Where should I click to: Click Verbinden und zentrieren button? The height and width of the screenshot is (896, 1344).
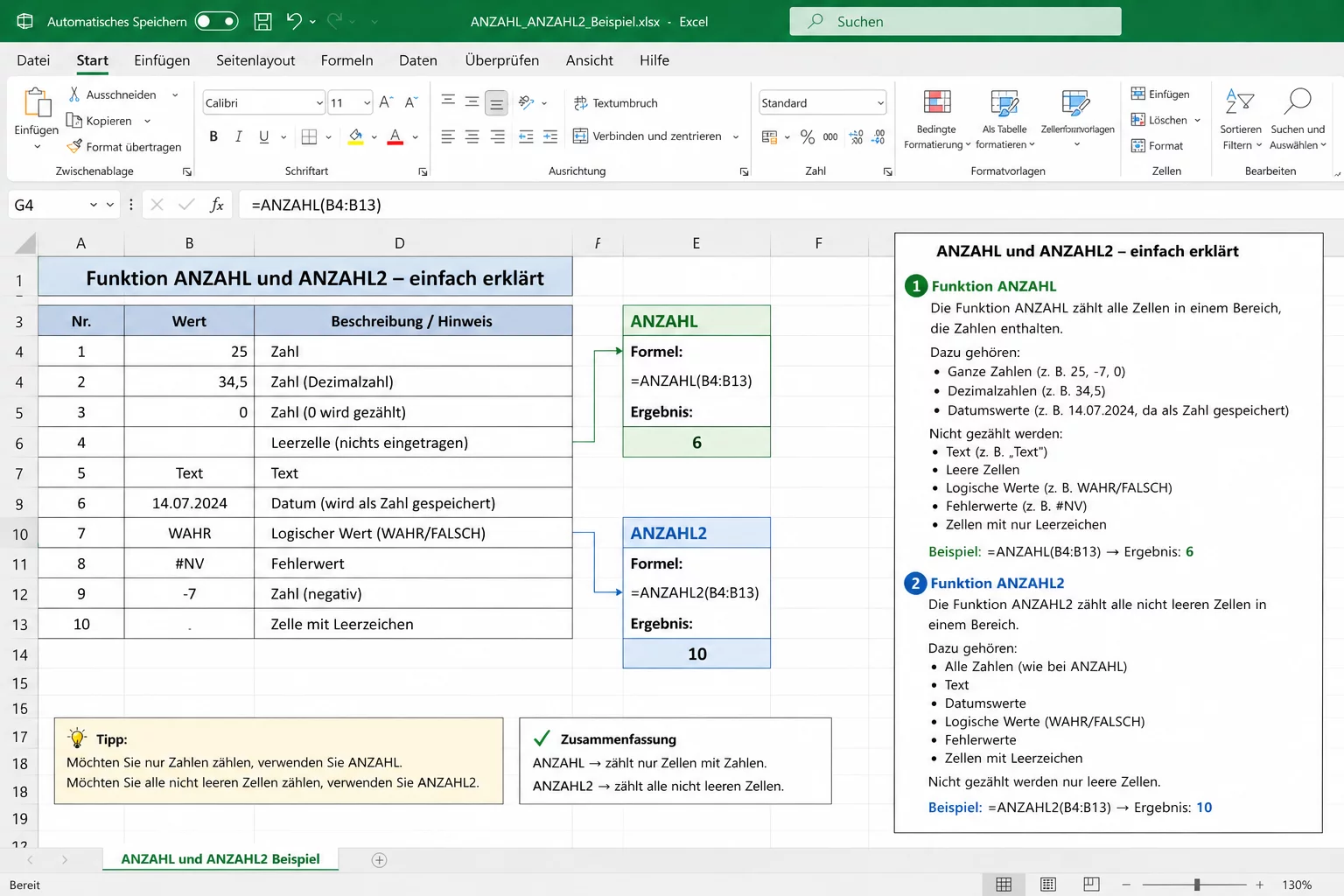(x=647, y=136)
